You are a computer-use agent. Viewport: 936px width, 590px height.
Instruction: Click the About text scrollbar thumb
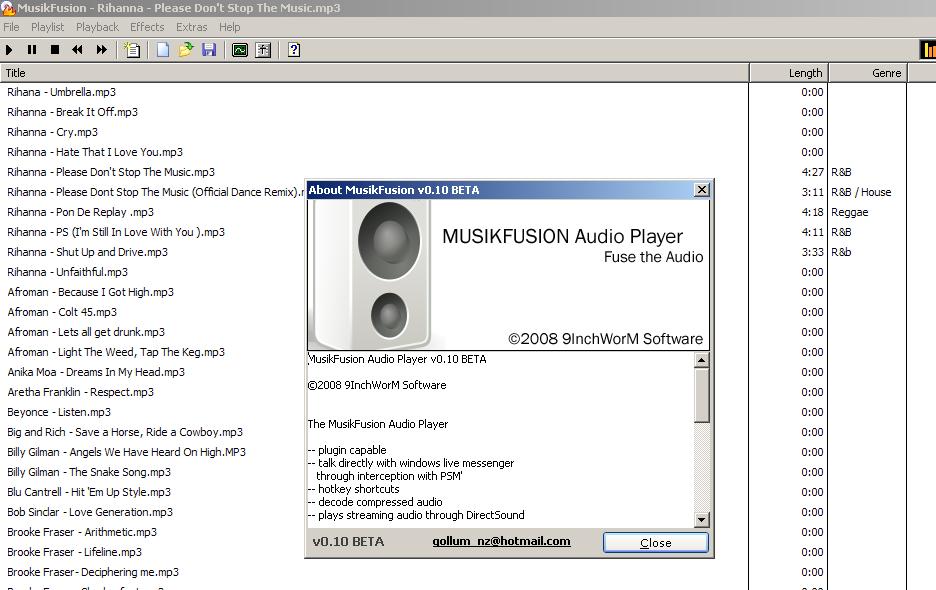pyautogui.click(x=702, y=395)
